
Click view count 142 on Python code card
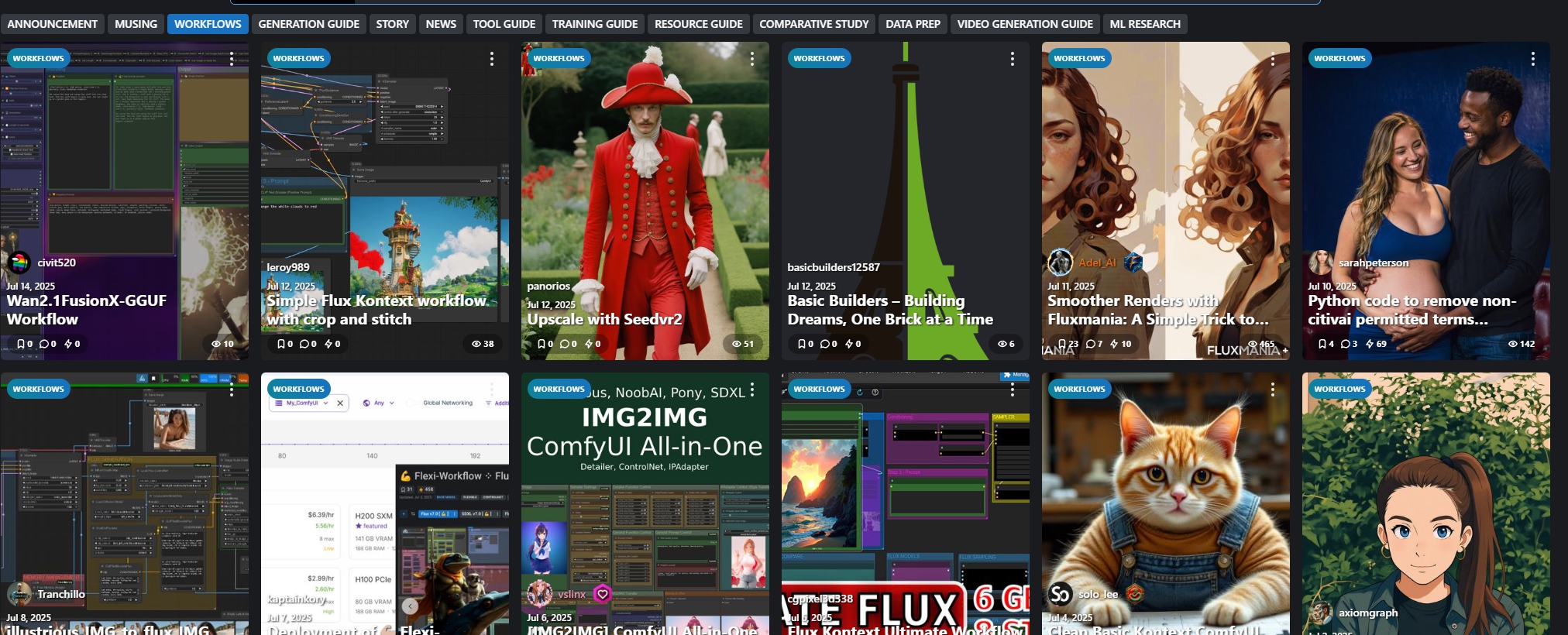pos(1521,344)
